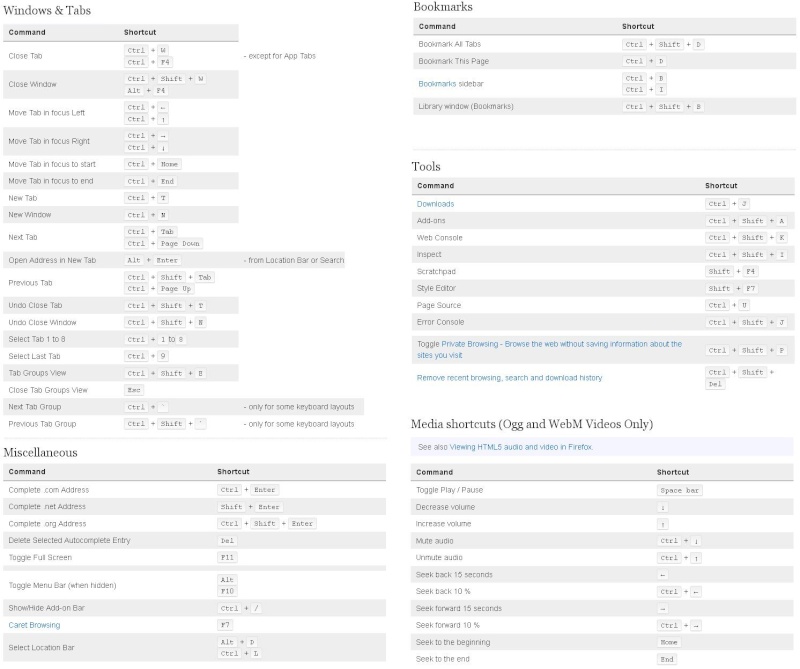Click 'Seek forward 10 %' text
The image size is (800, 669).
click(x=447, y=625)
